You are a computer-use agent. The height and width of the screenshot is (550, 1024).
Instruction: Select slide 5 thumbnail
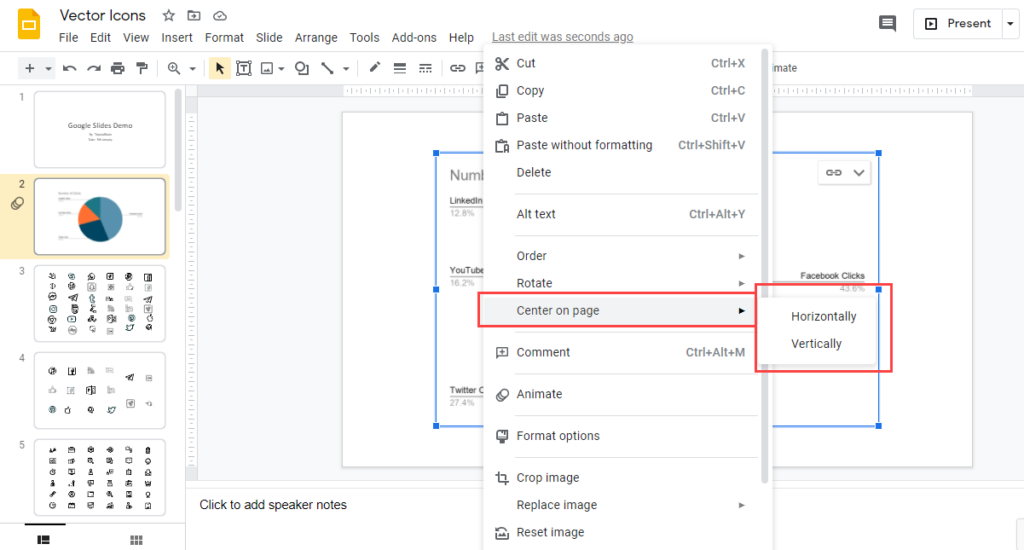click(x=100, y=477)
